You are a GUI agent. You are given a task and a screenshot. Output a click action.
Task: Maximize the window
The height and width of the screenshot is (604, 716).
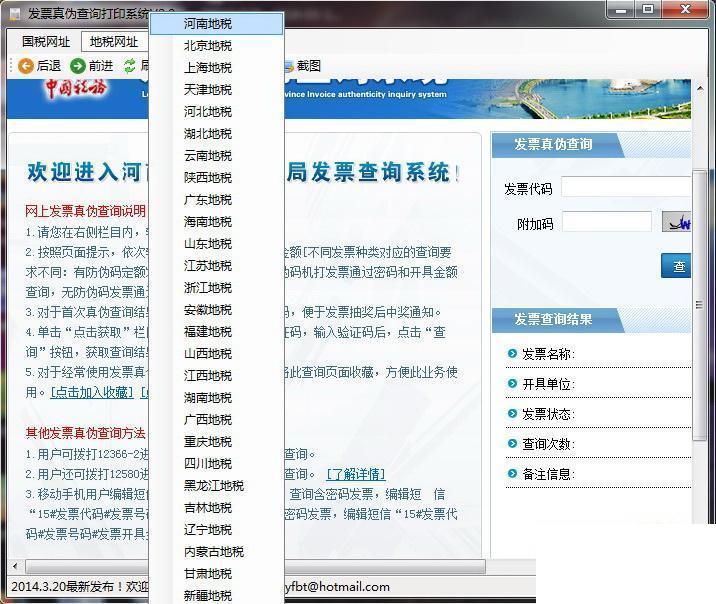[x=648, y=9]
